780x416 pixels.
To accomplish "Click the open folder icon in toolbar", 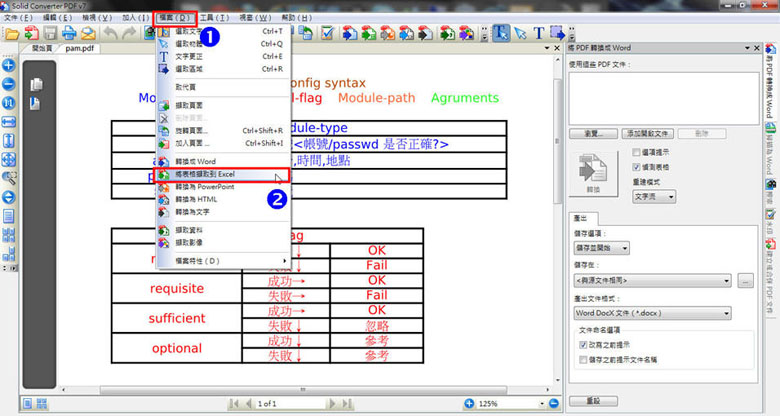I will (x=12, y=33).
